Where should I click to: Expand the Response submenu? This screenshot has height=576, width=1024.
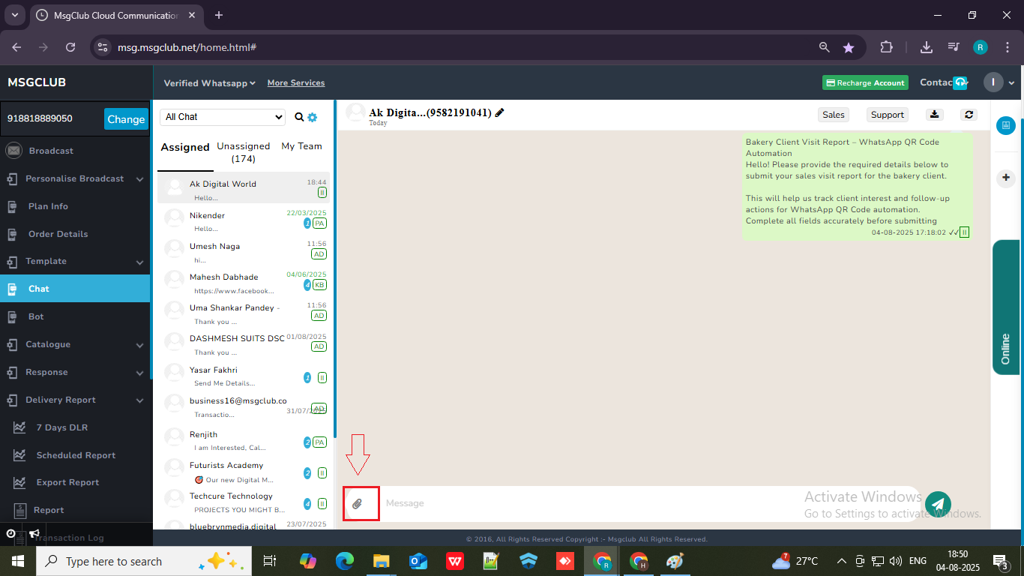click(x=140, y=373)
